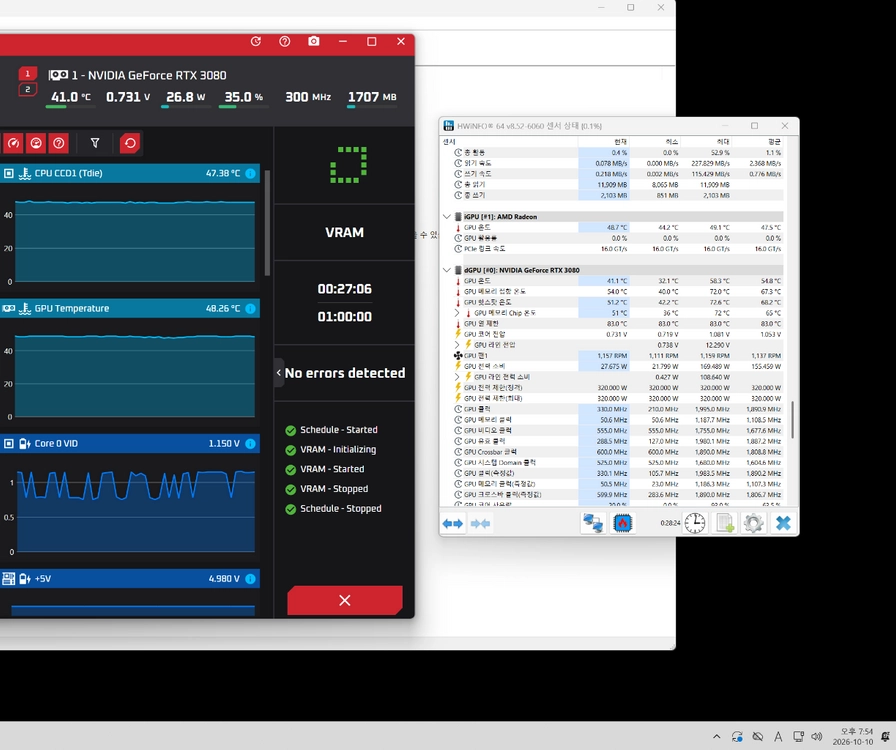This screenshot has height=750, width=896.
Task: Open taskbar clock showing 2026-10-10
Action: coord(853,736)
